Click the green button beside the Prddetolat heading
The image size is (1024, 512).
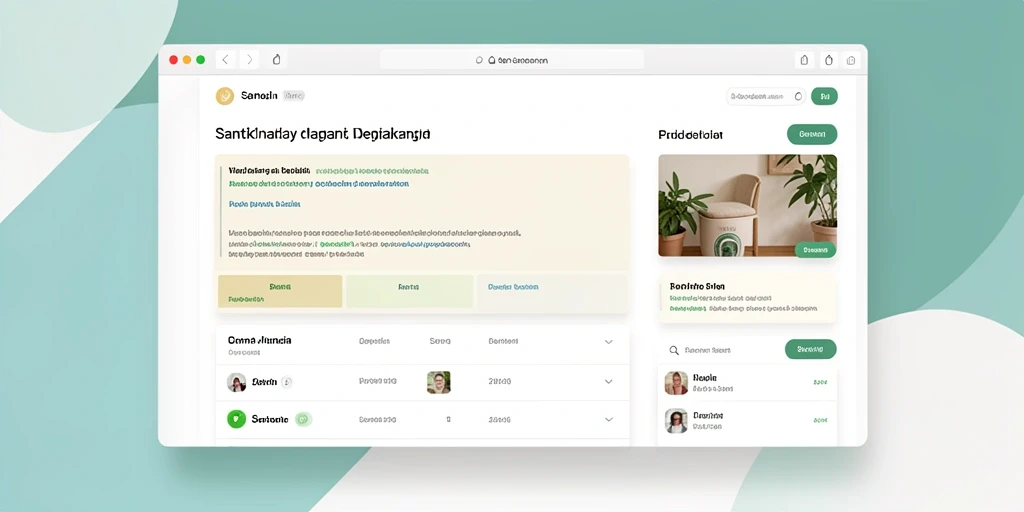point(812,135)
